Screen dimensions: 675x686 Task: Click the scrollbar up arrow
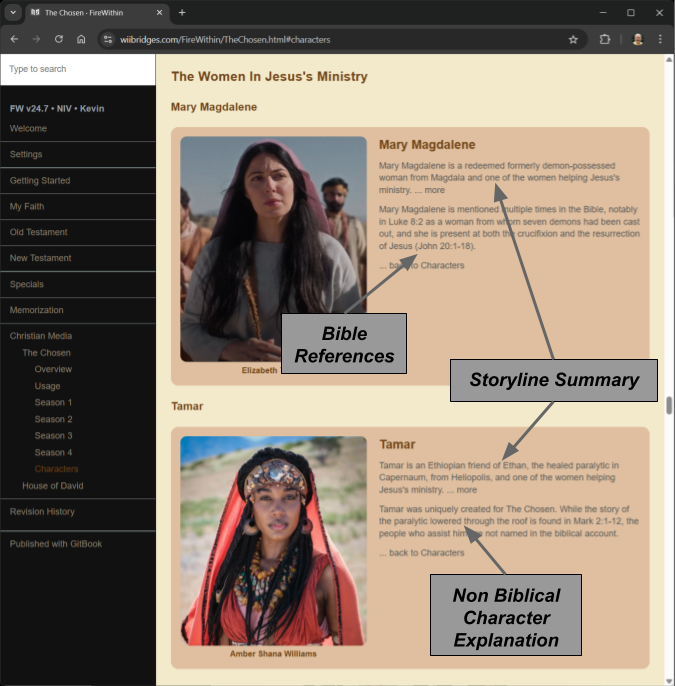tap(669, 60)
